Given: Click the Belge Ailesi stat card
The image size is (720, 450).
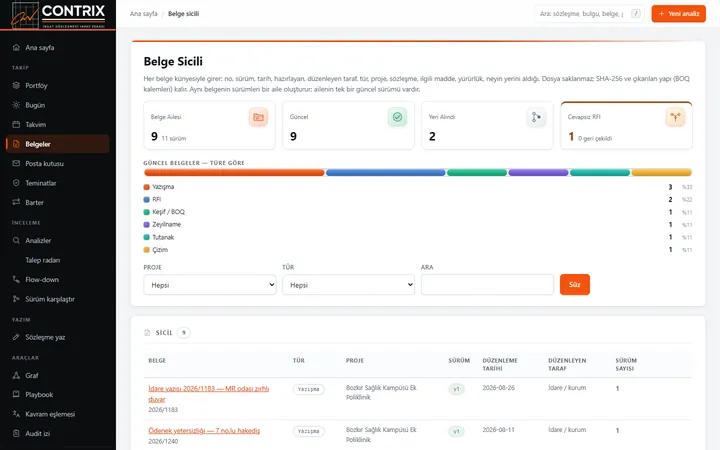Looking at the screenshot, I should 209,125.
